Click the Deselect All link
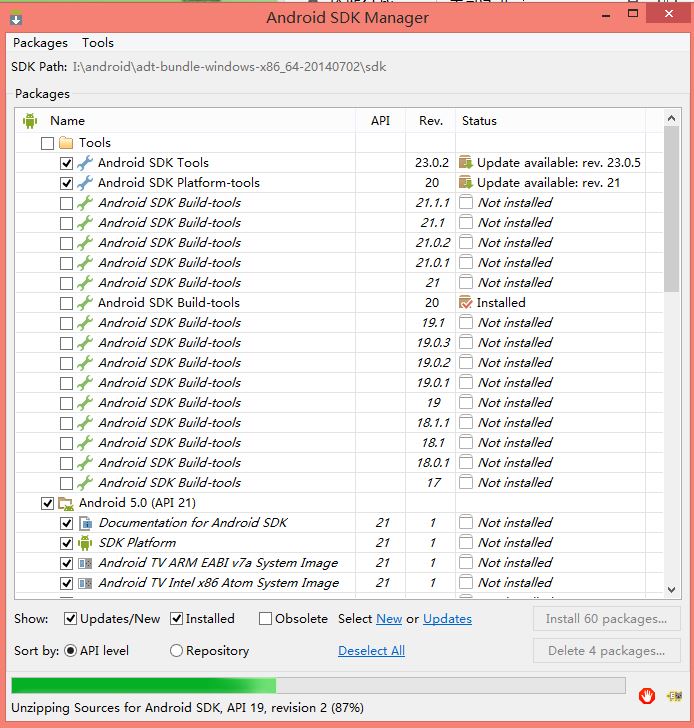This screenshot has height=728, width=694. tap(371, 651)
